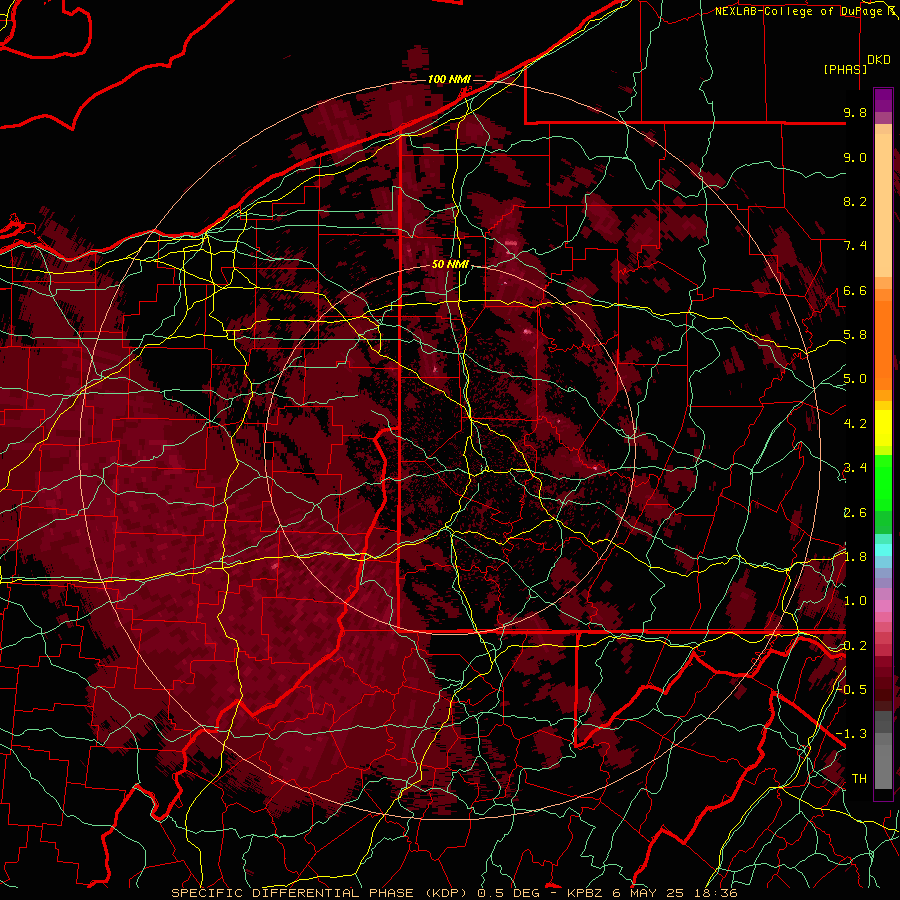Select the orange band on the color bar
This screenshot has height=900, width=900.
pos(883,344)
